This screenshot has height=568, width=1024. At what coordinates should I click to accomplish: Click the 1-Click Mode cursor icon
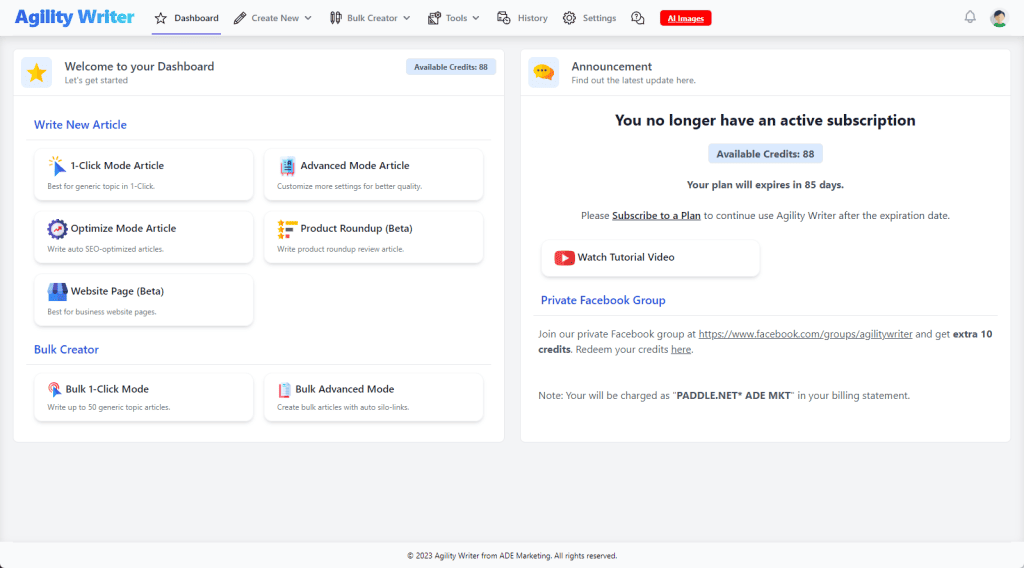click(x=57, y=166)
